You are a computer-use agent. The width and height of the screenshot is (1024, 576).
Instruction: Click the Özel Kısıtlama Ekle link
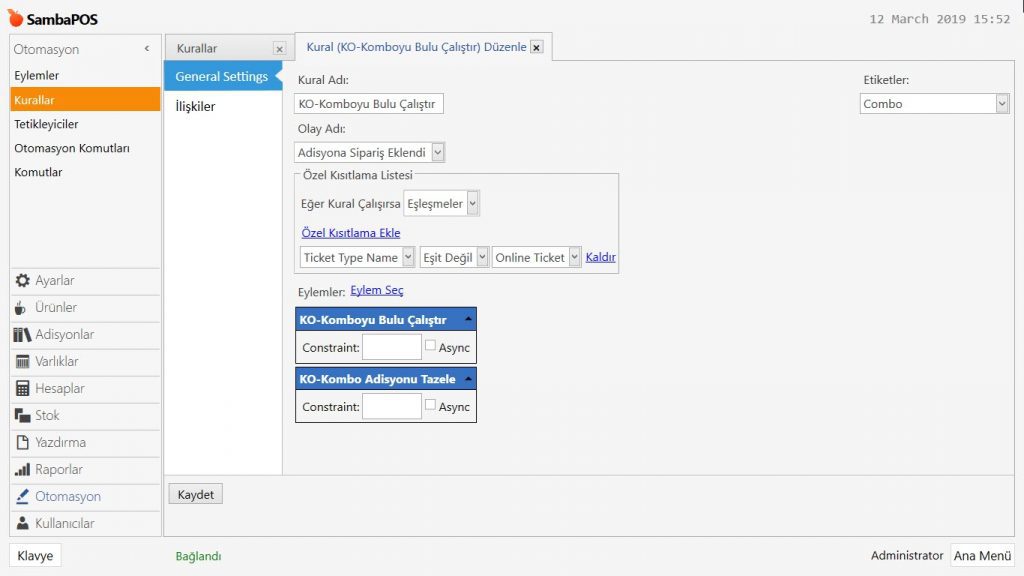[350, 233]
